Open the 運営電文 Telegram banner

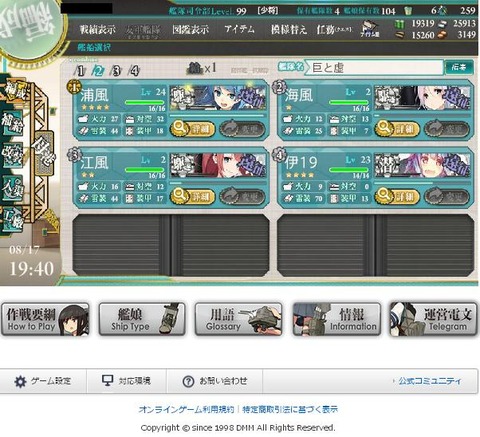[x=433, y=319]
